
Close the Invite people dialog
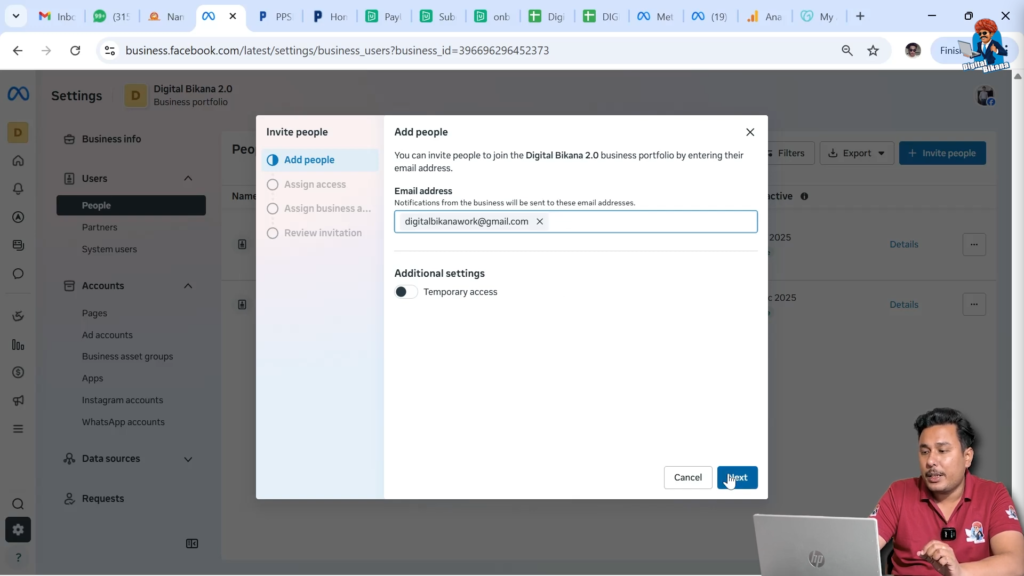coord(750,132)
